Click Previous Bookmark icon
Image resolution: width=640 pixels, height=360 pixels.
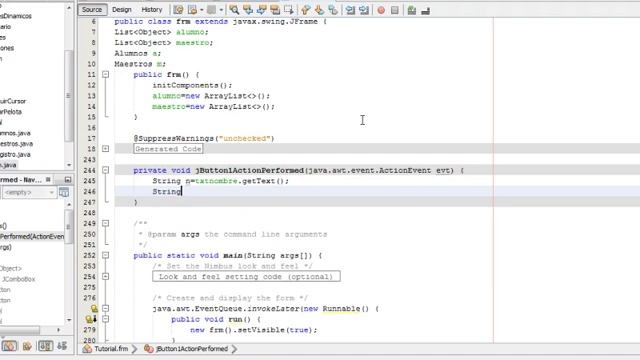point(305,10)
